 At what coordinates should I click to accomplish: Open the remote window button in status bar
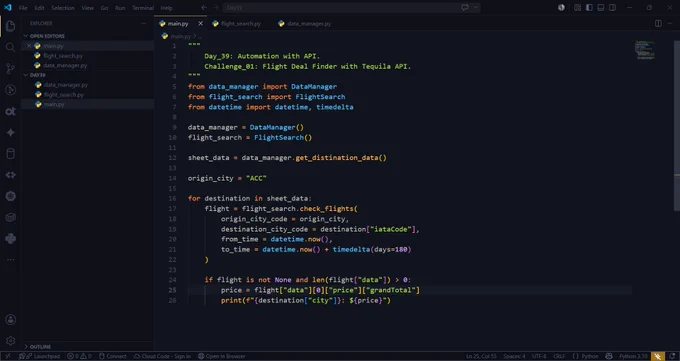(x=8, y=356)
